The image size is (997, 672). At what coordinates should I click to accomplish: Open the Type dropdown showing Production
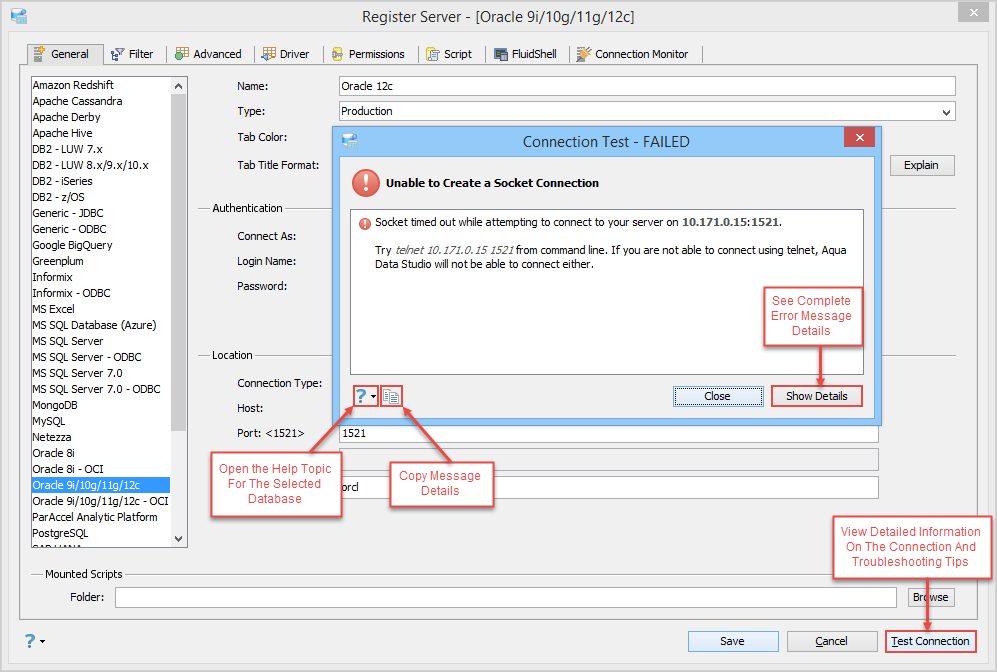point(647,111)
